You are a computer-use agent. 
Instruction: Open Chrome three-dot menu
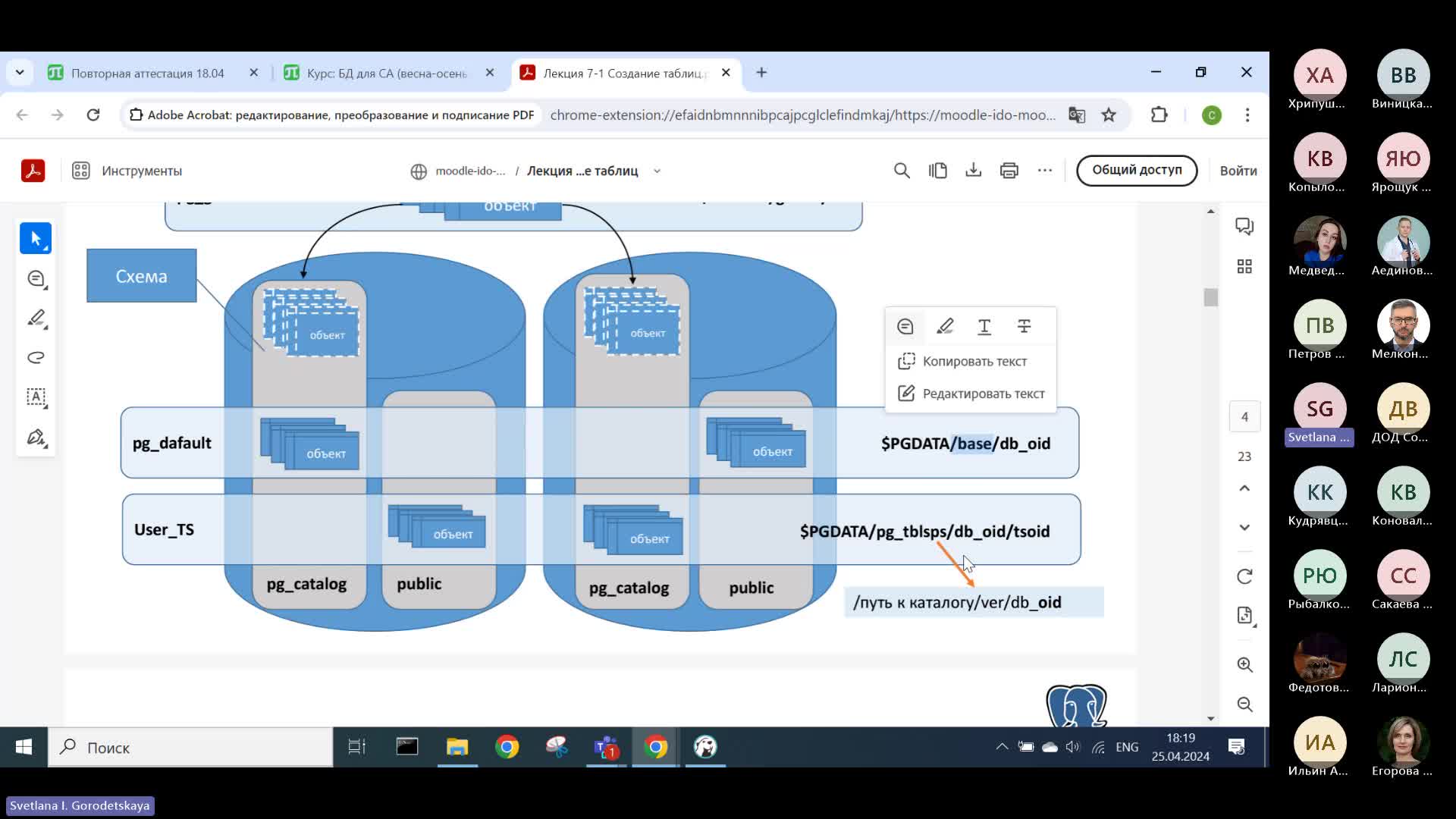[1247, 115]
